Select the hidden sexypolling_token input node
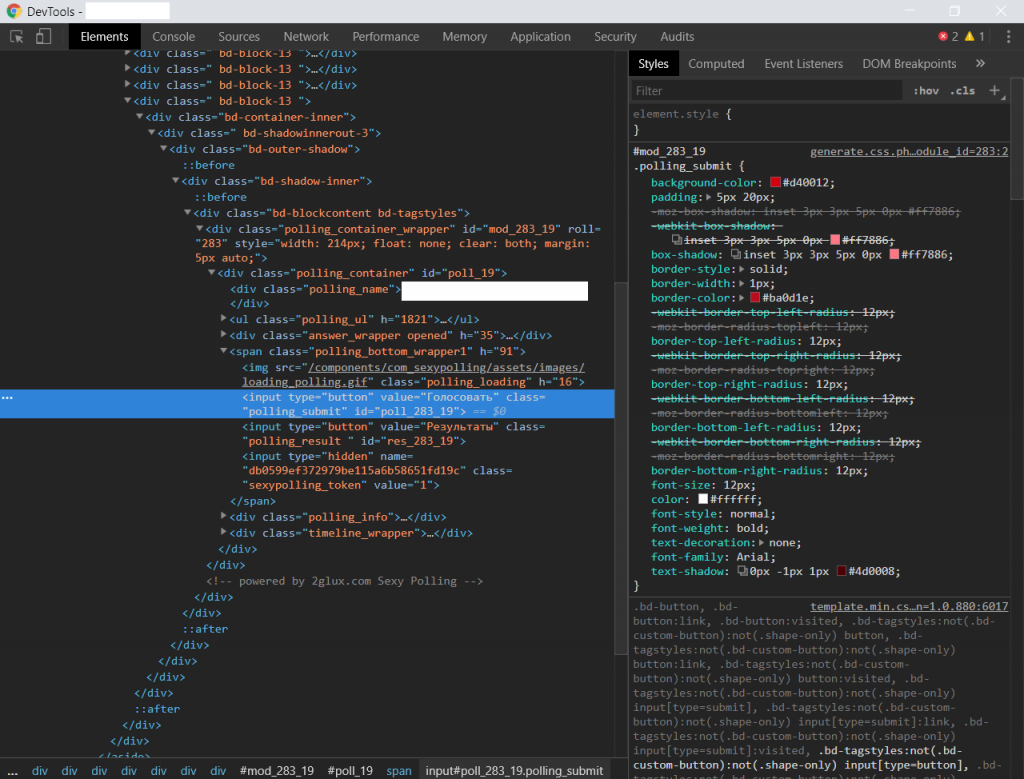The height and width of the screenshot is (779, 1024). pos(377,471)
